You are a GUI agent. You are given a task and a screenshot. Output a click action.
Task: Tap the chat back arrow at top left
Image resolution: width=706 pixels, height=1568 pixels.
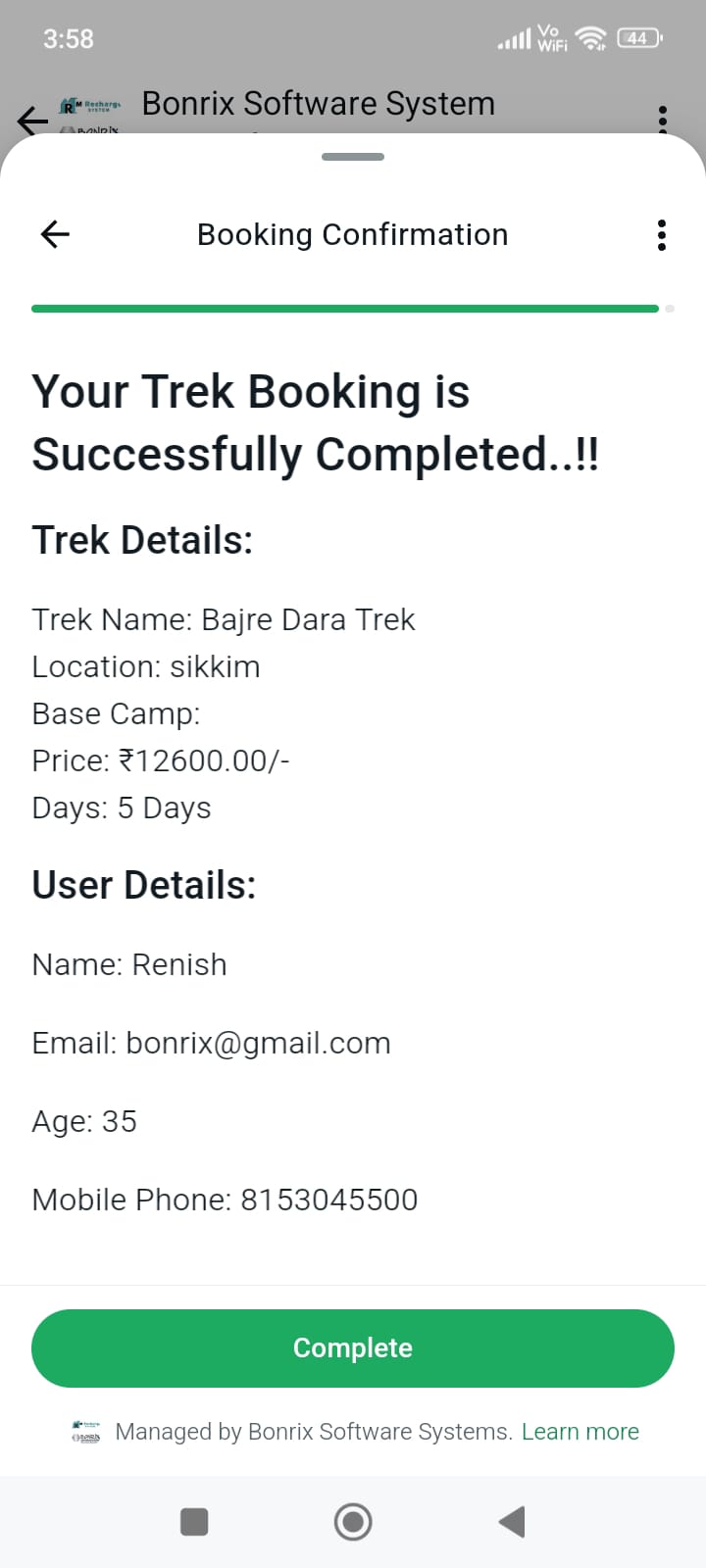coord(31,120)
